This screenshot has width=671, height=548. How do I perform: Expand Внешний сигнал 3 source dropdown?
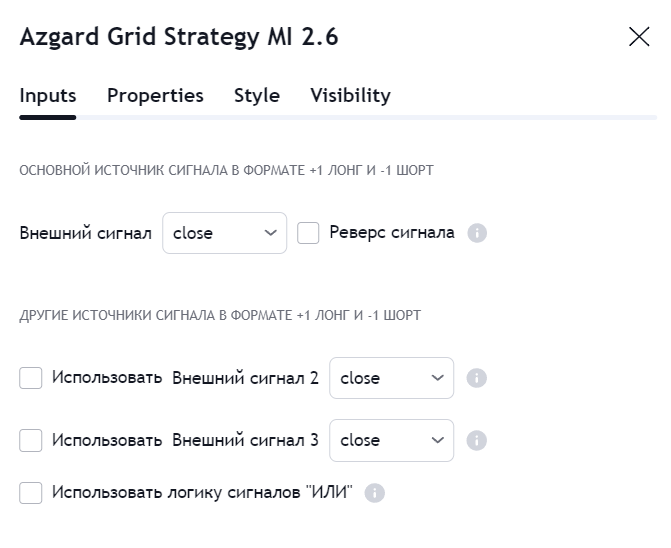point(391,440)
